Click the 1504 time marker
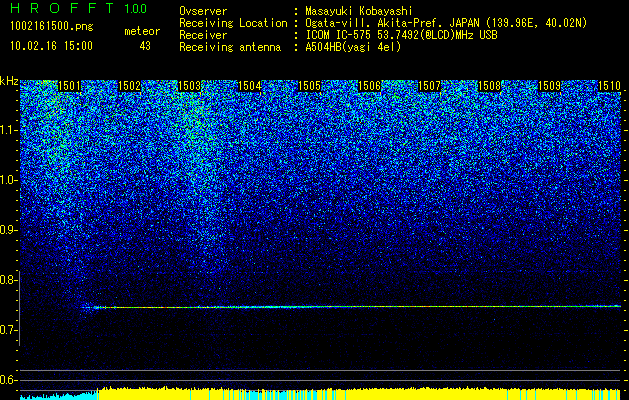This screenshot has height=400, width=629. [x=250, y=86]
